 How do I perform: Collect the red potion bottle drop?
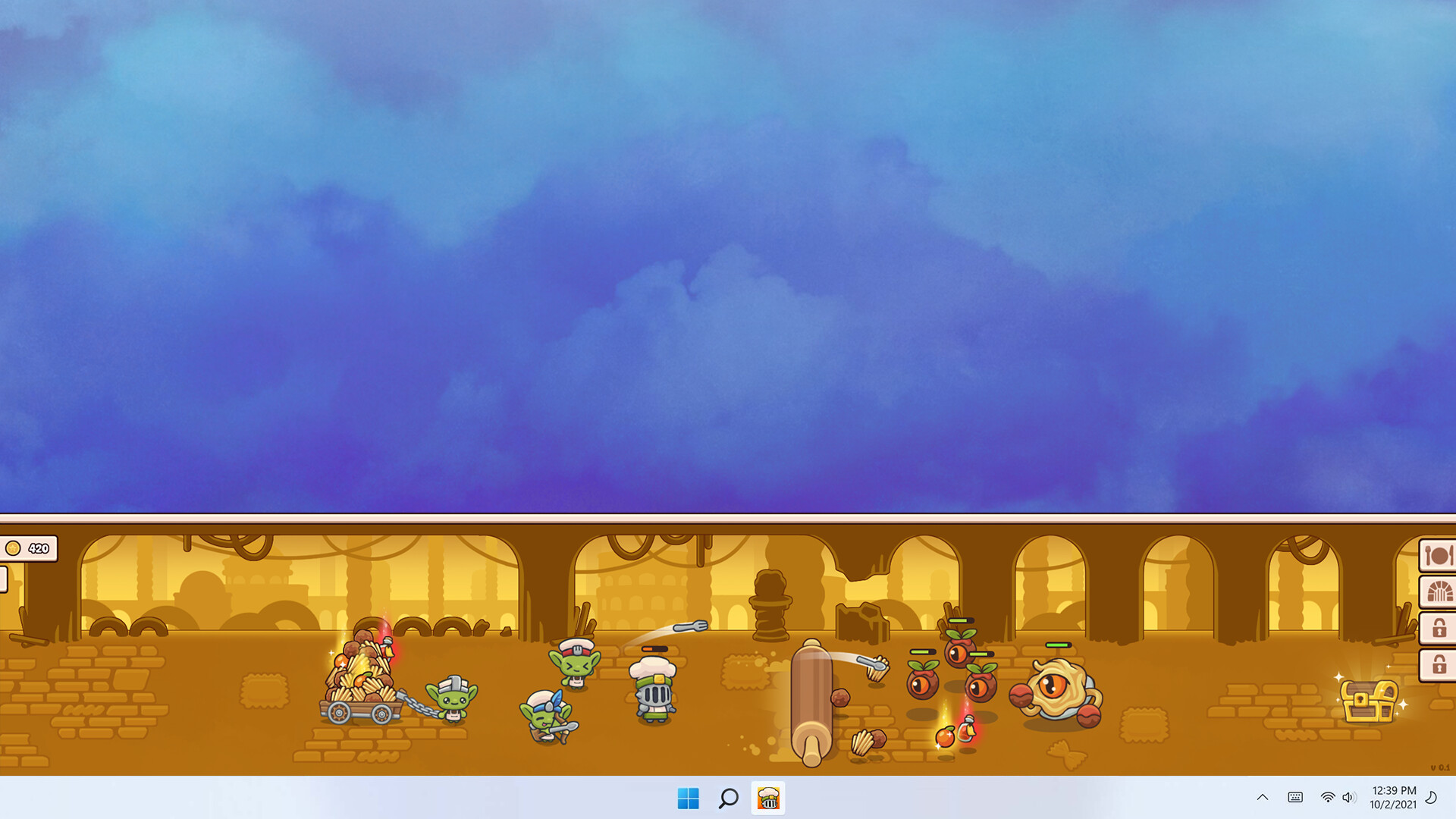click(967, 730)
